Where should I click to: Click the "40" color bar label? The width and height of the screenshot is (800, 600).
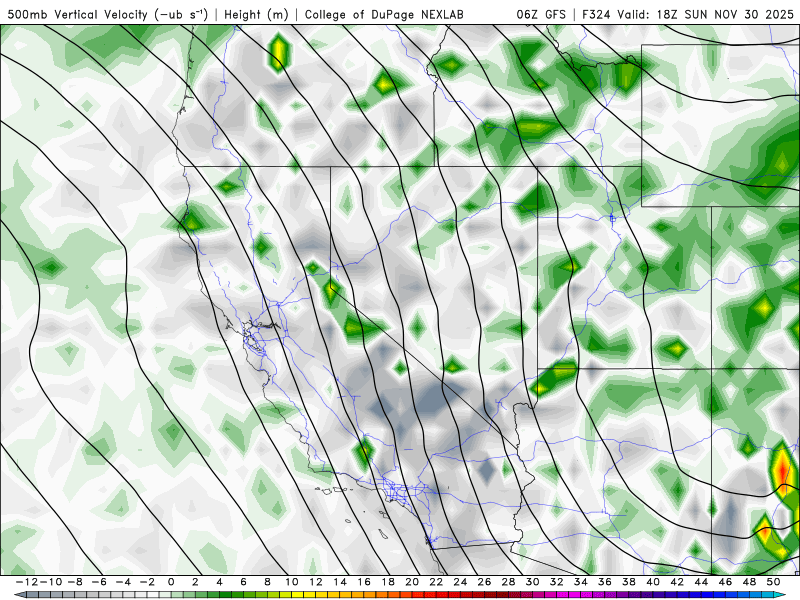click(x=653, y=582)
